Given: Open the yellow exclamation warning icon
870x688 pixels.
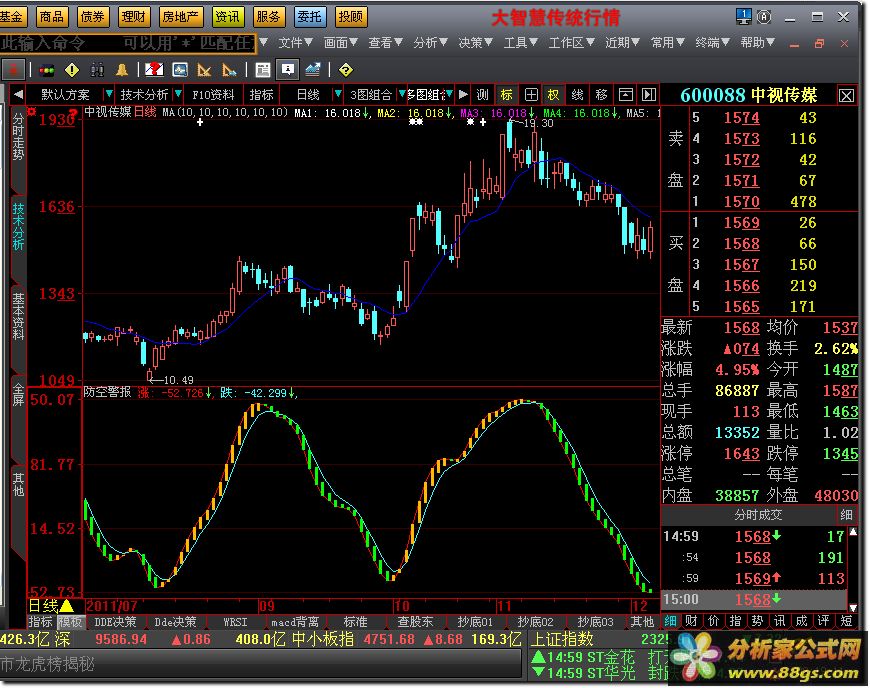Looking at the screenshot, I should (72, 70).
